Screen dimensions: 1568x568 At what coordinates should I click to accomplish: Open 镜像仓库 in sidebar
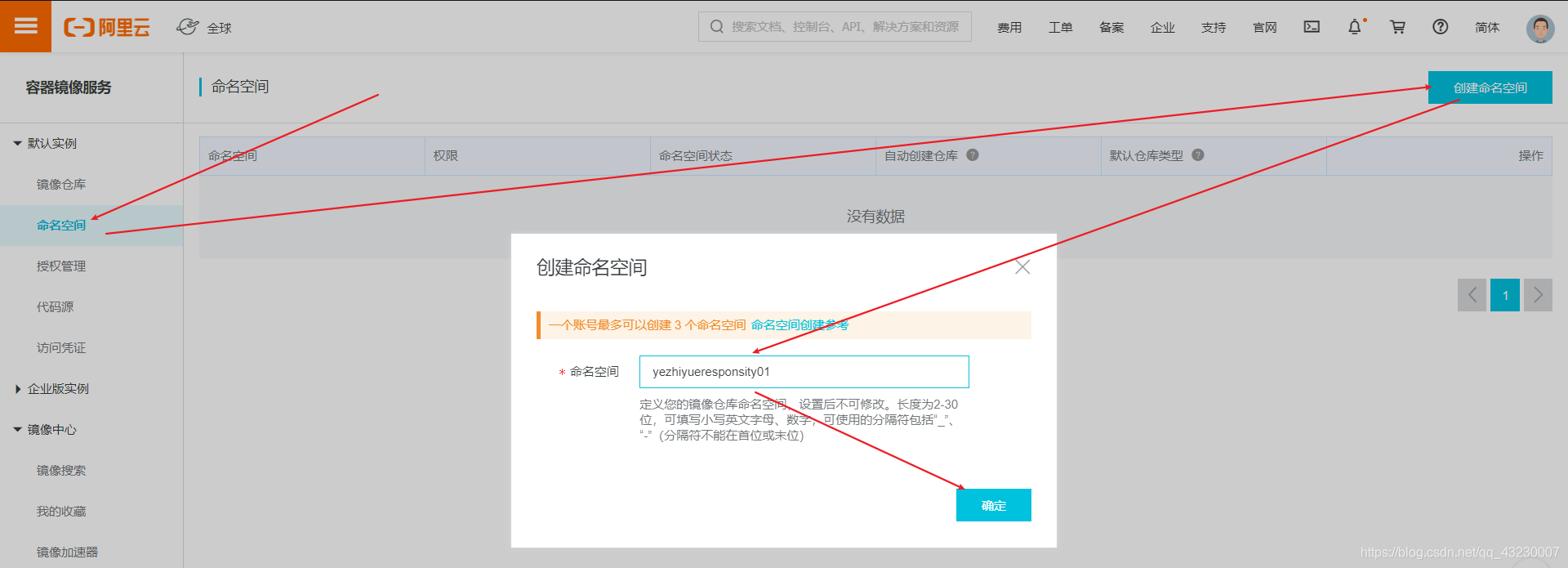click(61, 184)
